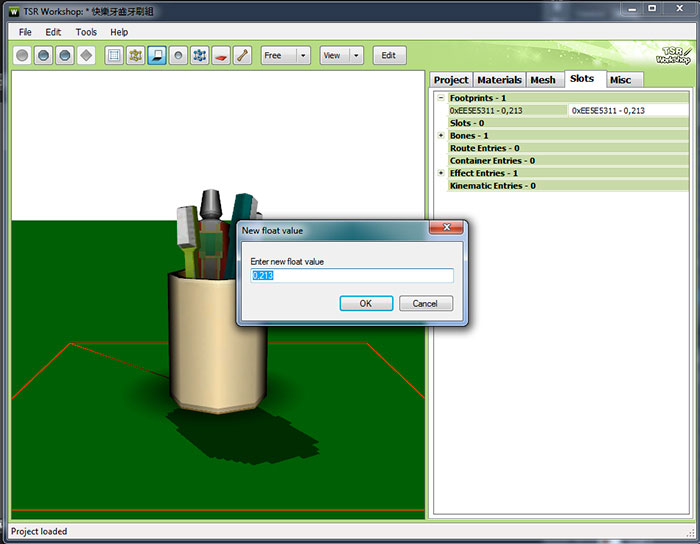Click the blue molecule nodes icon

[199, 56]
